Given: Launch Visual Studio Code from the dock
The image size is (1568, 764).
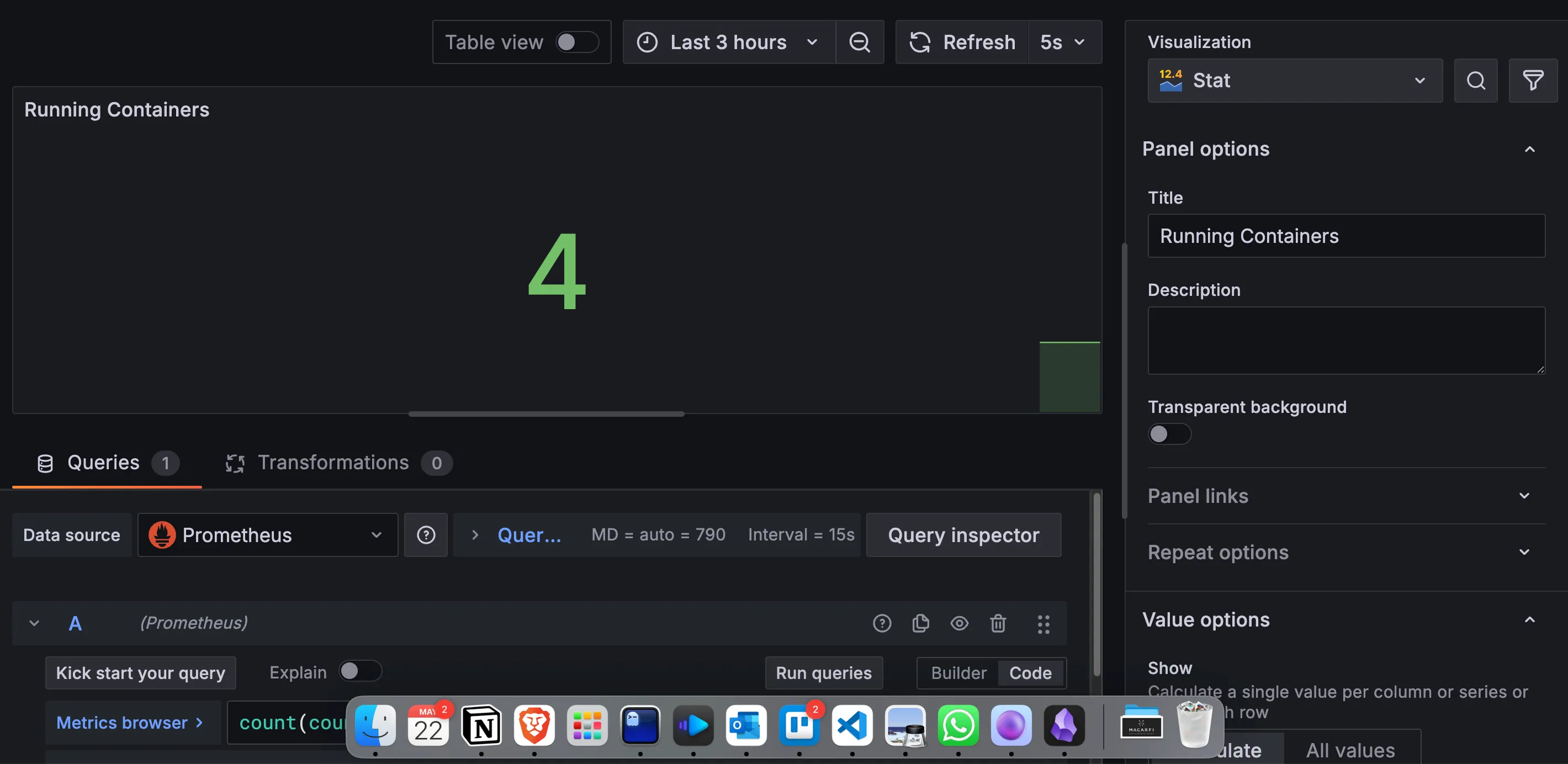Looking at the screenshot, I should pyautogui.click(x=852, y=726).
